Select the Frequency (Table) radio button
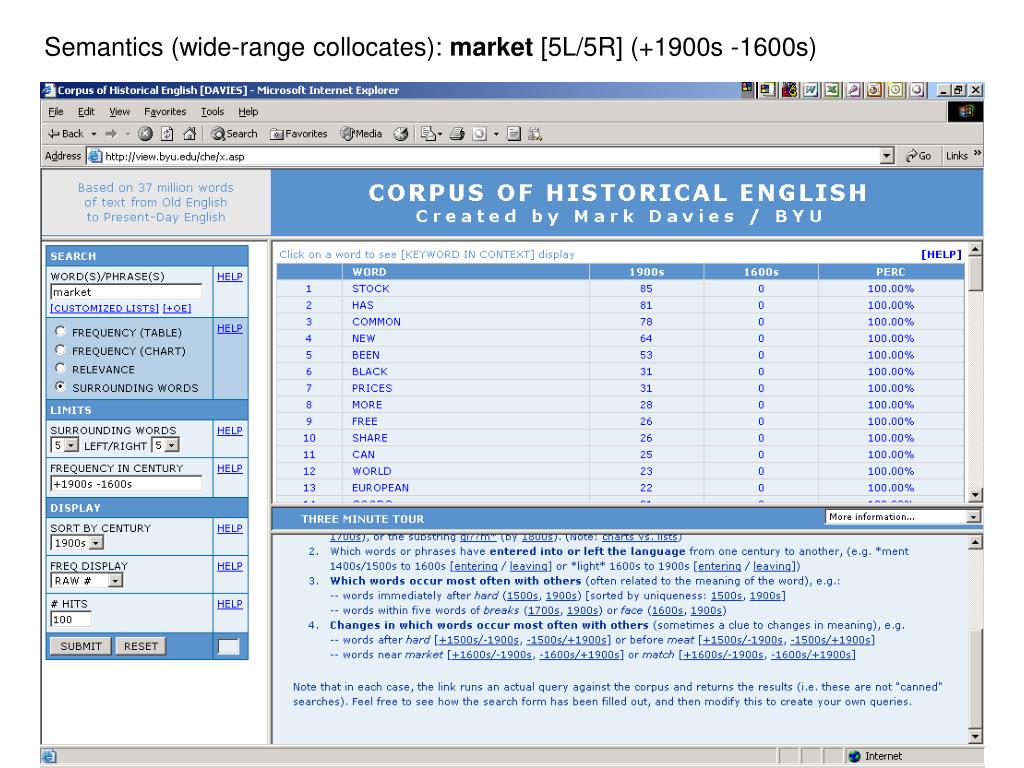 61,331
